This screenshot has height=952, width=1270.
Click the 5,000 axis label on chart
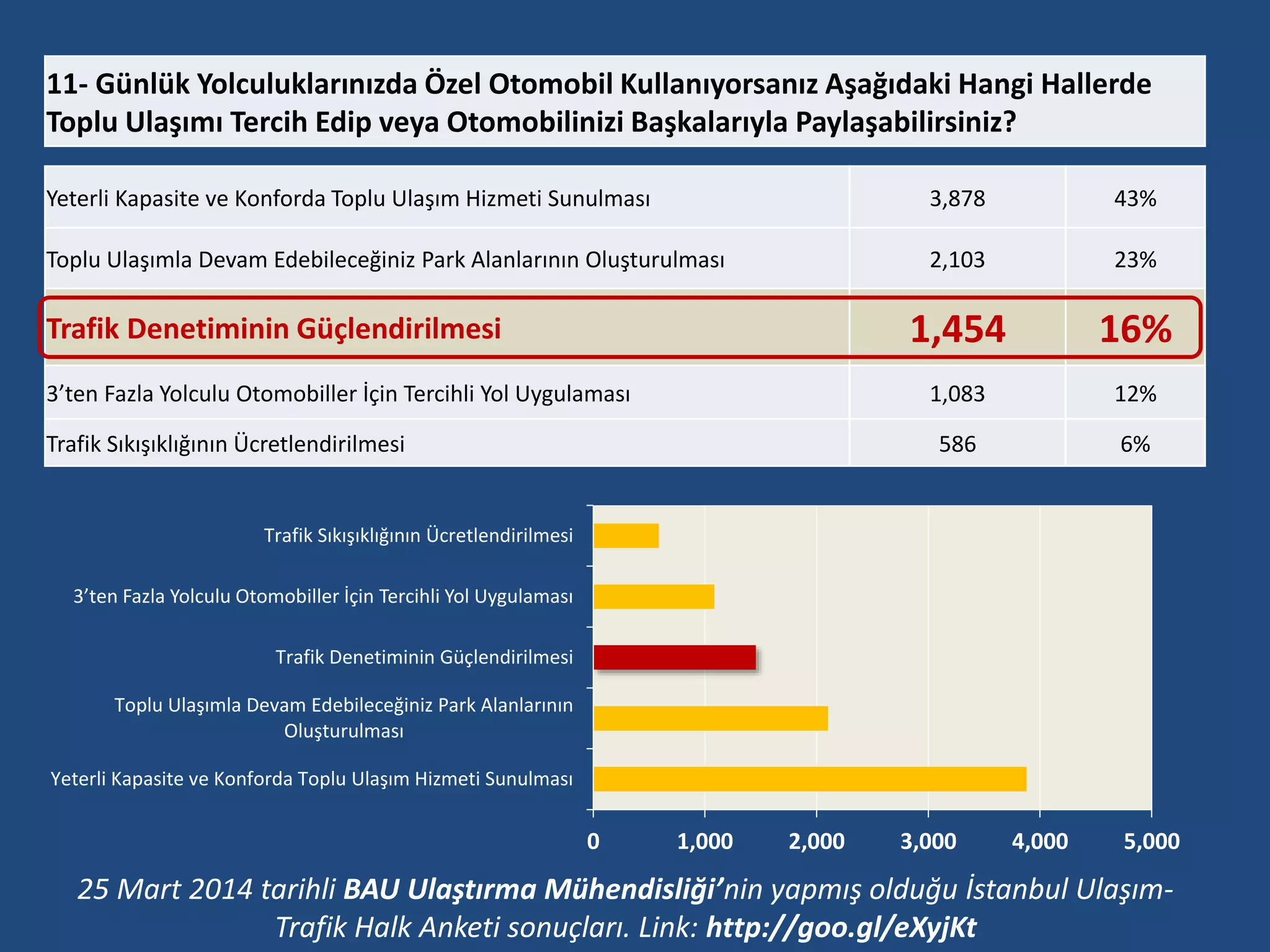1152,842
